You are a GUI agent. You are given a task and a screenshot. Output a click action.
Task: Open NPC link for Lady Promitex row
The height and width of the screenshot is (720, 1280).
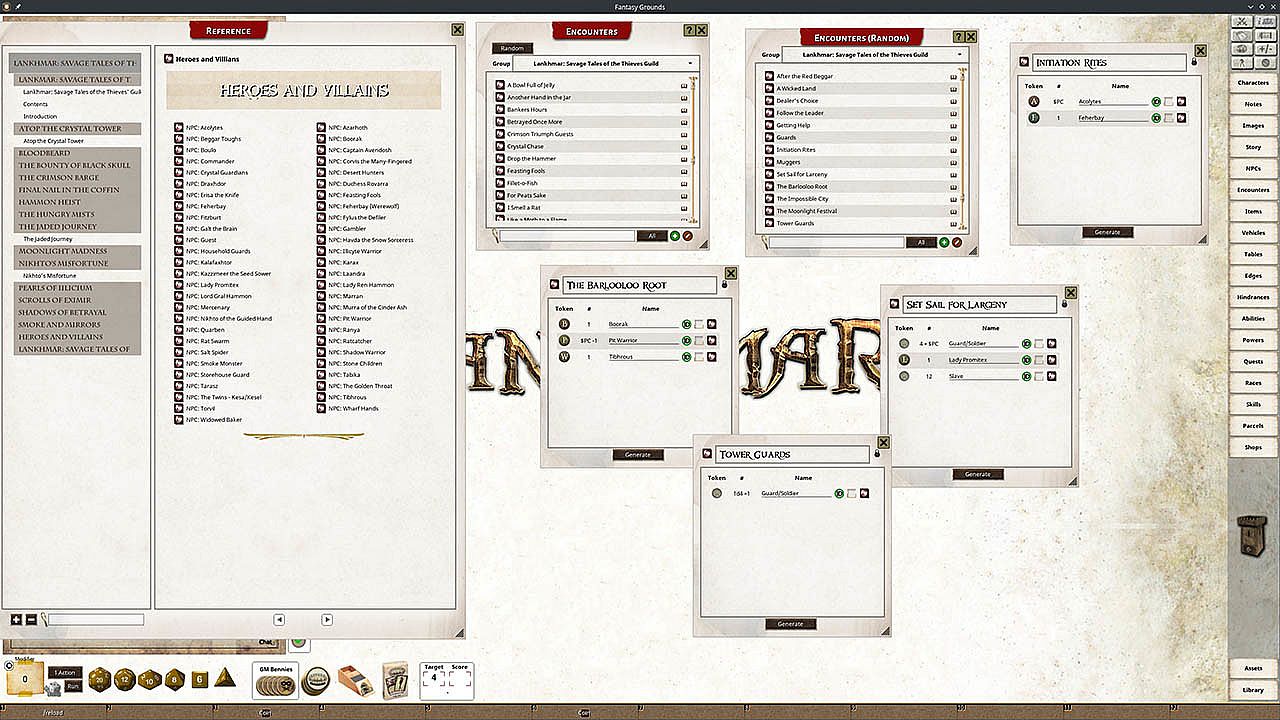(x=1052, y=360)
